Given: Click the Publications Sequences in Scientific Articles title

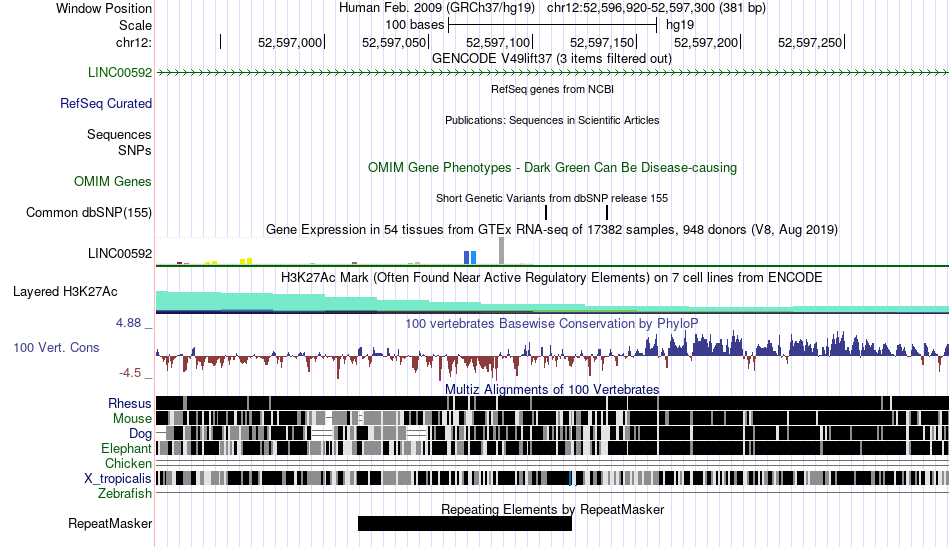Looking at the screenshot, I should point(552,121).
